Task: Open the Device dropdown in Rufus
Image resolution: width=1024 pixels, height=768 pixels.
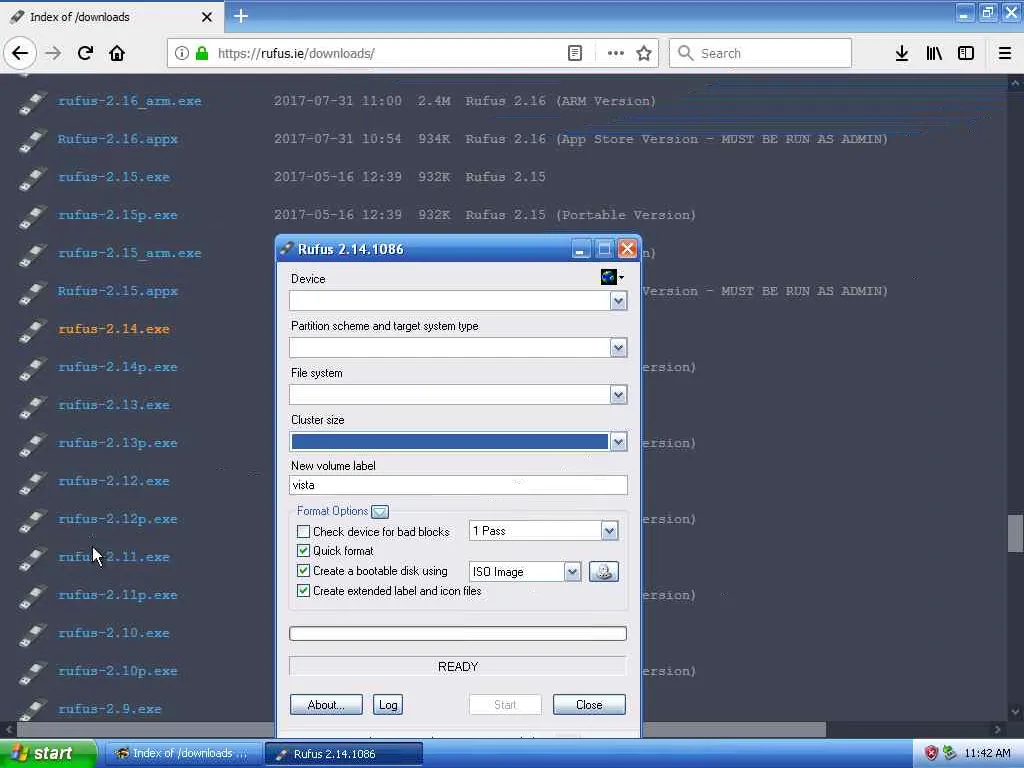Action: pos(618,301)
